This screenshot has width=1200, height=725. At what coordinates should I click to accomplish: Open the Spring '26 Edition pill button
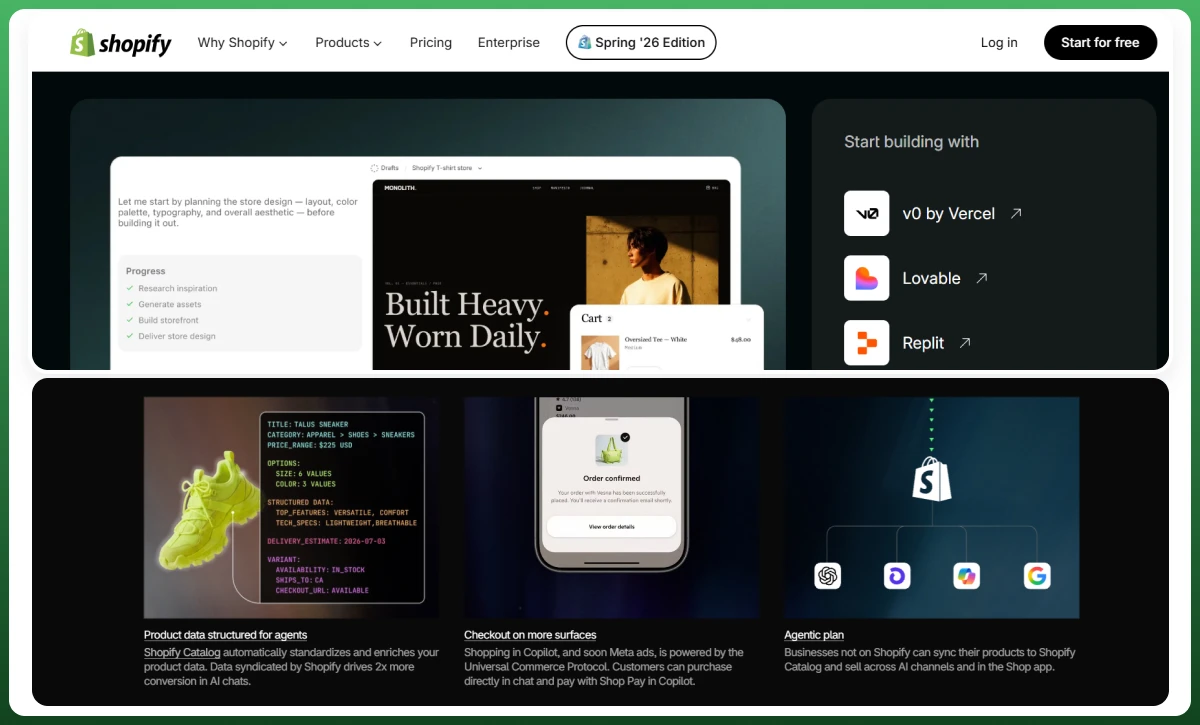[641, 43]
